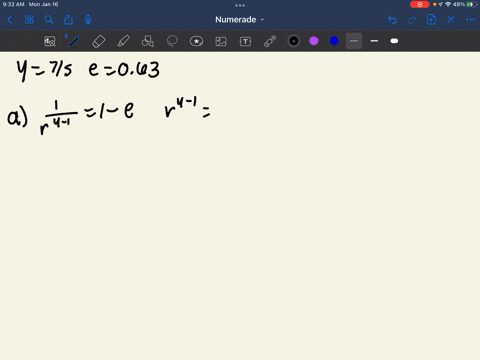
Task: Select the Pen tool
Action: pos(74,41)
